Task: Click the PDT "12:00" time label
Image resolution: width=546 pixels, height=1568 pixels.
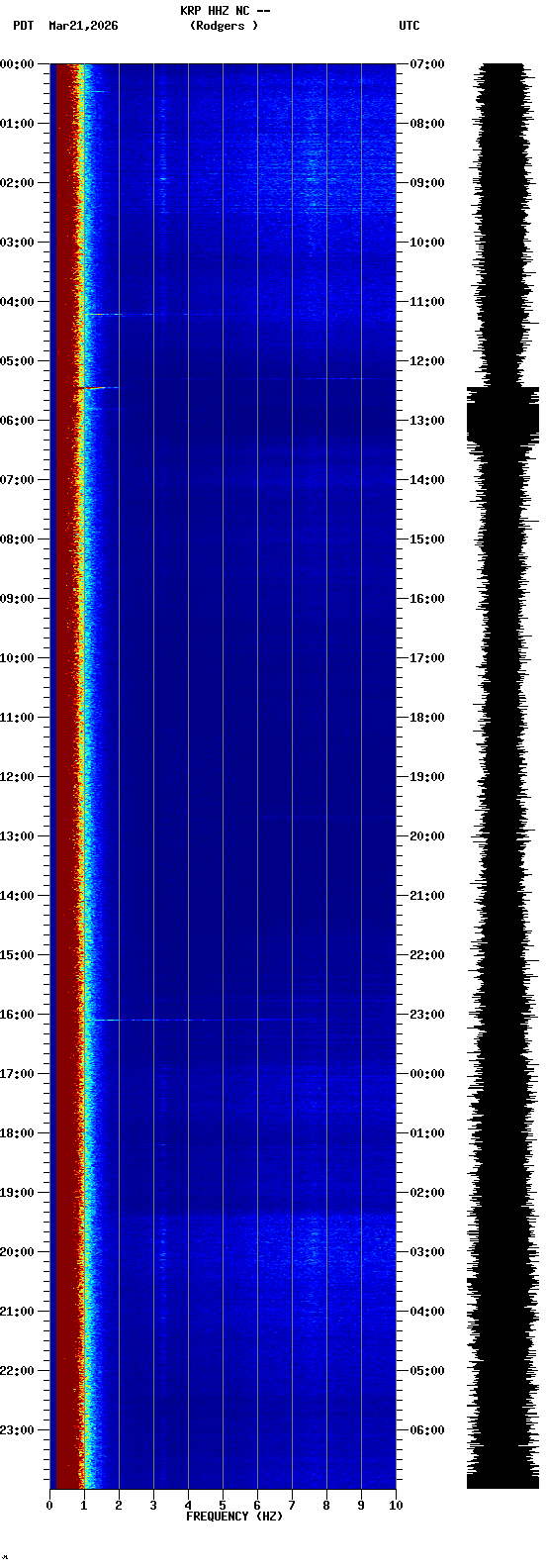Action: 18,777
